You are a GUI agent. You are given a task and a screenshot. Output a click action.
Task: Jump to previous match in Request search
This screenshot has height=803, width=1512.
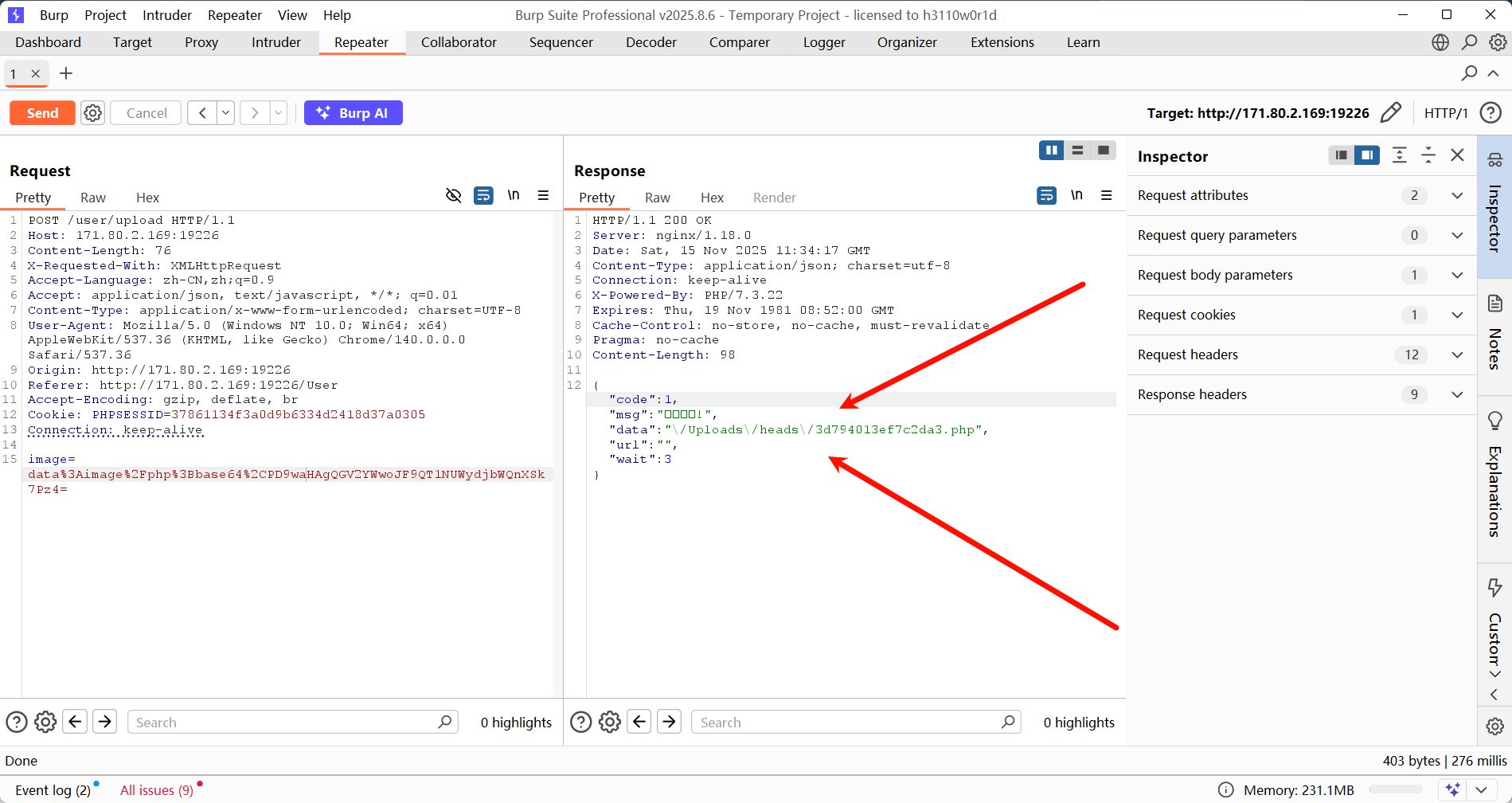[76, 722]
